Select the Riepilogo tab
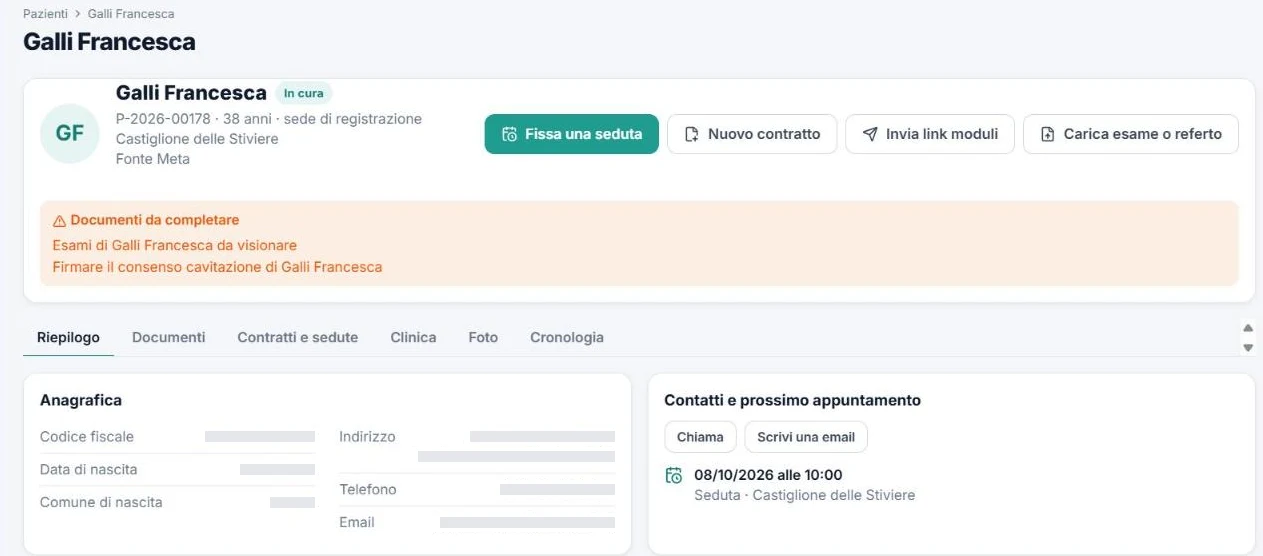Image resolution: width=1263 pixels, height=556 pixels. click(x=69, y=337)
